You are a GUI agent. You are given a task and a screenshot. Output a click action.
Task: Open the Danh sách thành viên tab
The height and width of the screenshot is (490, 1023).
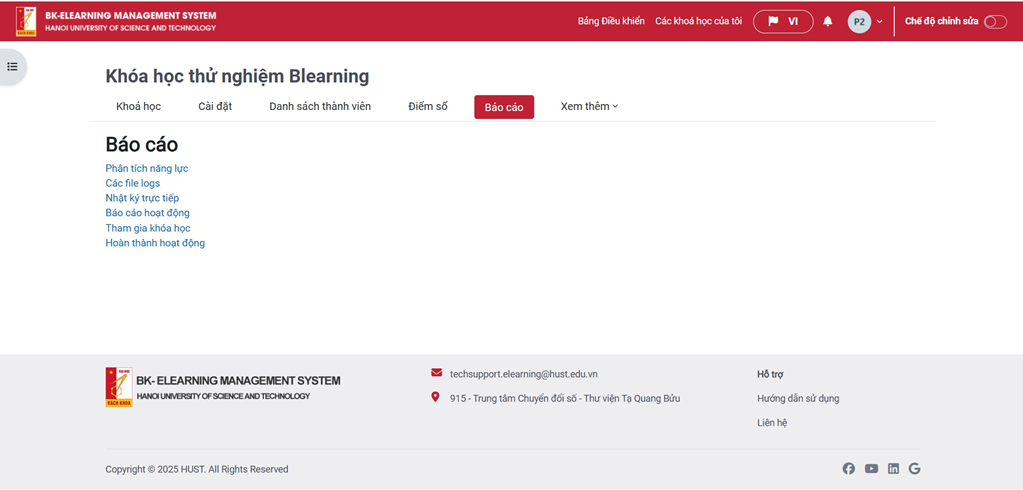tap(320, 106)
